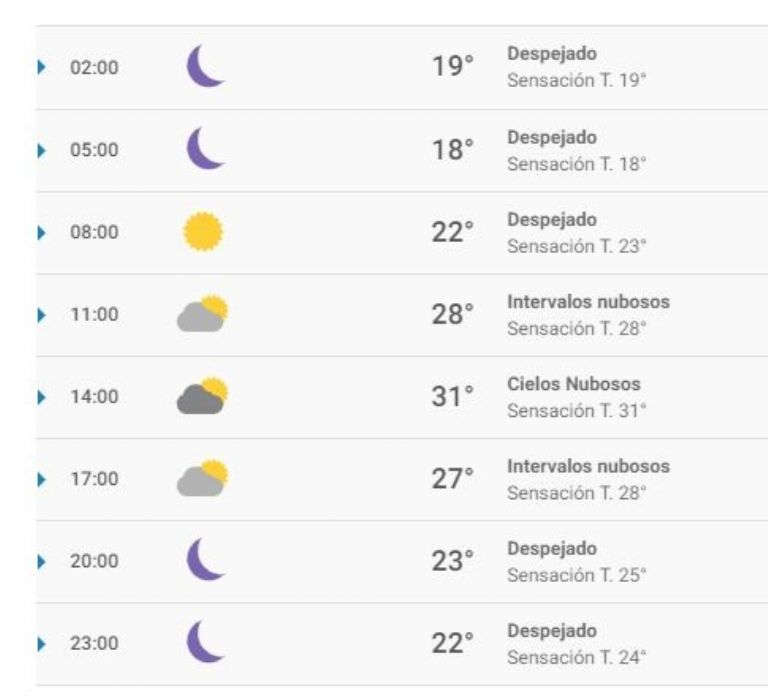Click the moon icon for 02:00
Viewport: 768px width, 699px height.
(x=205, y=66)
